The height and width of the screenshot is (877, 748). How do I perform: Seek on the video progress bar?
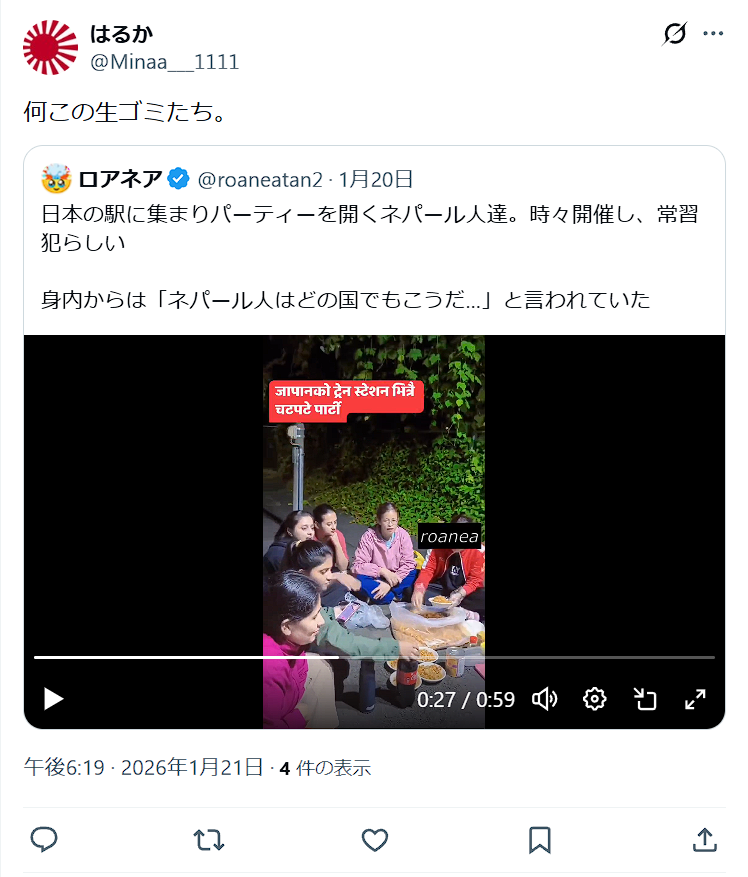374,657
